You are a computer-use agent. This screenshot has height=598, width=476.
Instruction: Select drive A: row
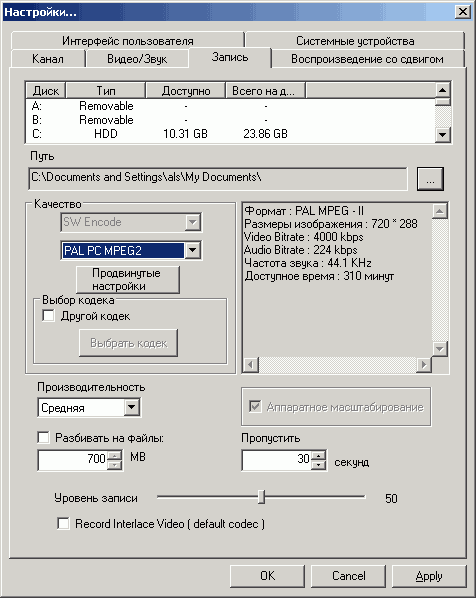[230, 106]
